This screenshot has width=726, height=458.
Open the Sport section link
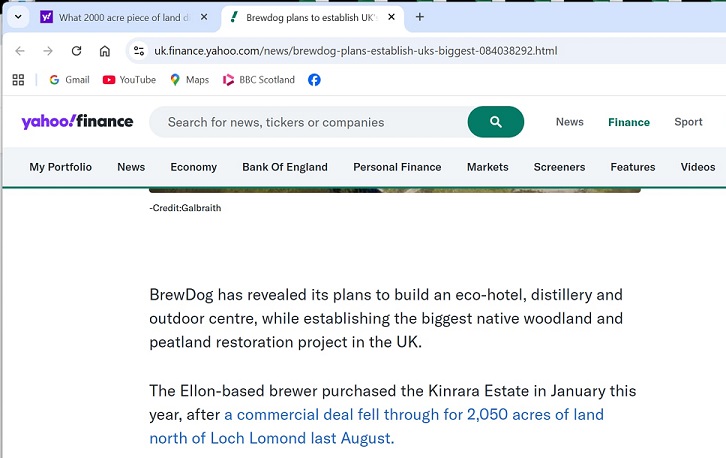point(688,122)
